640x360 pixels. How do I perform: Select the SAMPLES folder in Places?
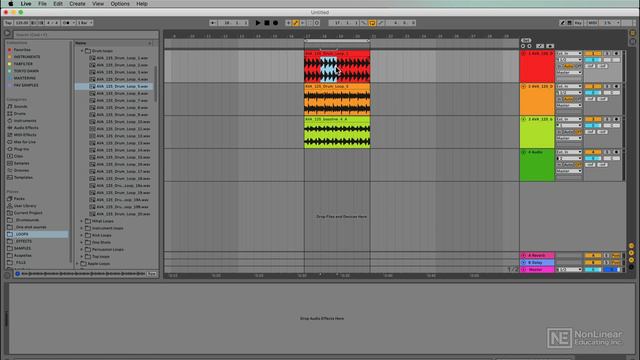tap(22, 248)
